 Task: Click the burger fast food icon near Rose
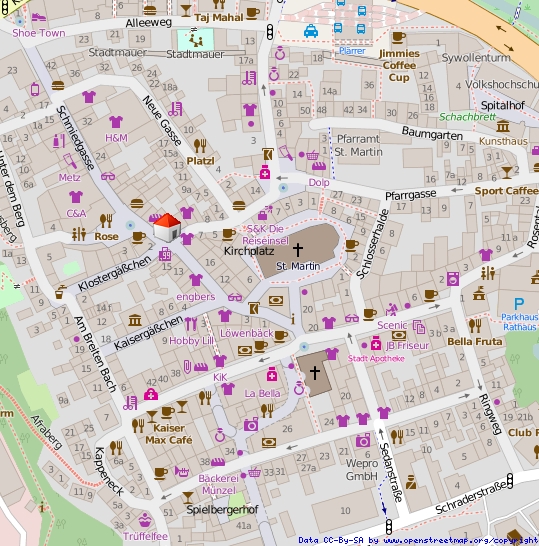[x=137, y=203]
